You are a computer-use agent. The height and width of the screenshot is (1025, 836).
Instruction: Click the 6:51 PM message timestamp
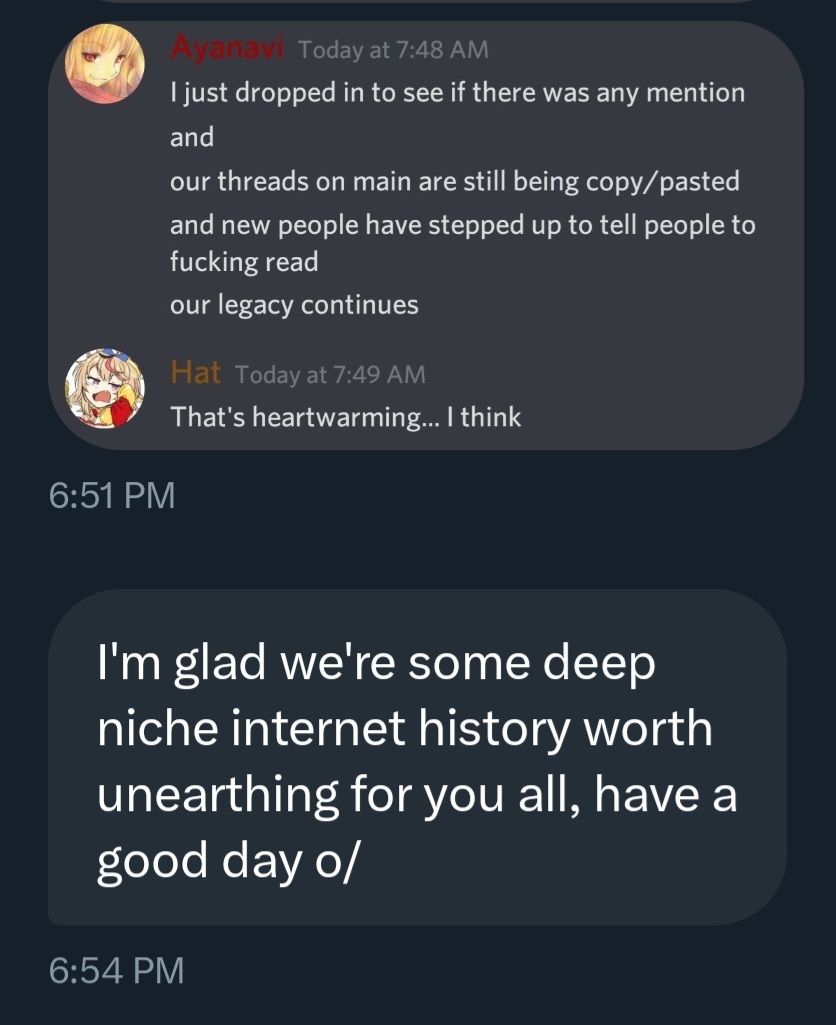click(x=112, y=495)
